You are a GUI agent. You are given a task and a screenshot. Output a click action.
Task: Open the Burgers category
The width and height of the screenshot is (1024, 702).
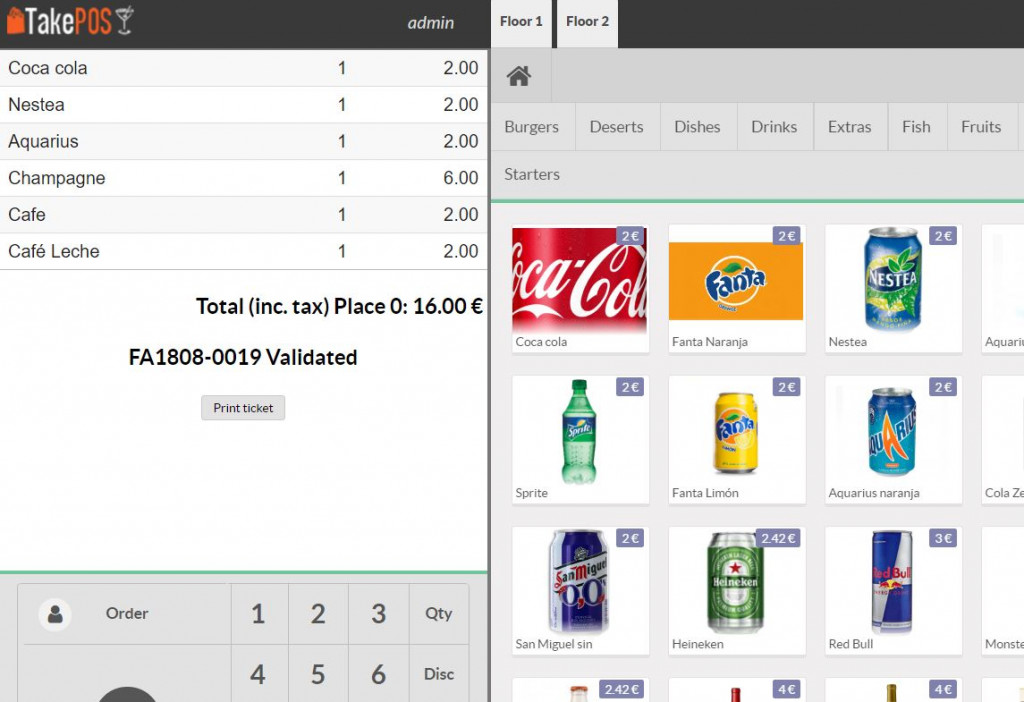tap(532, 127)
